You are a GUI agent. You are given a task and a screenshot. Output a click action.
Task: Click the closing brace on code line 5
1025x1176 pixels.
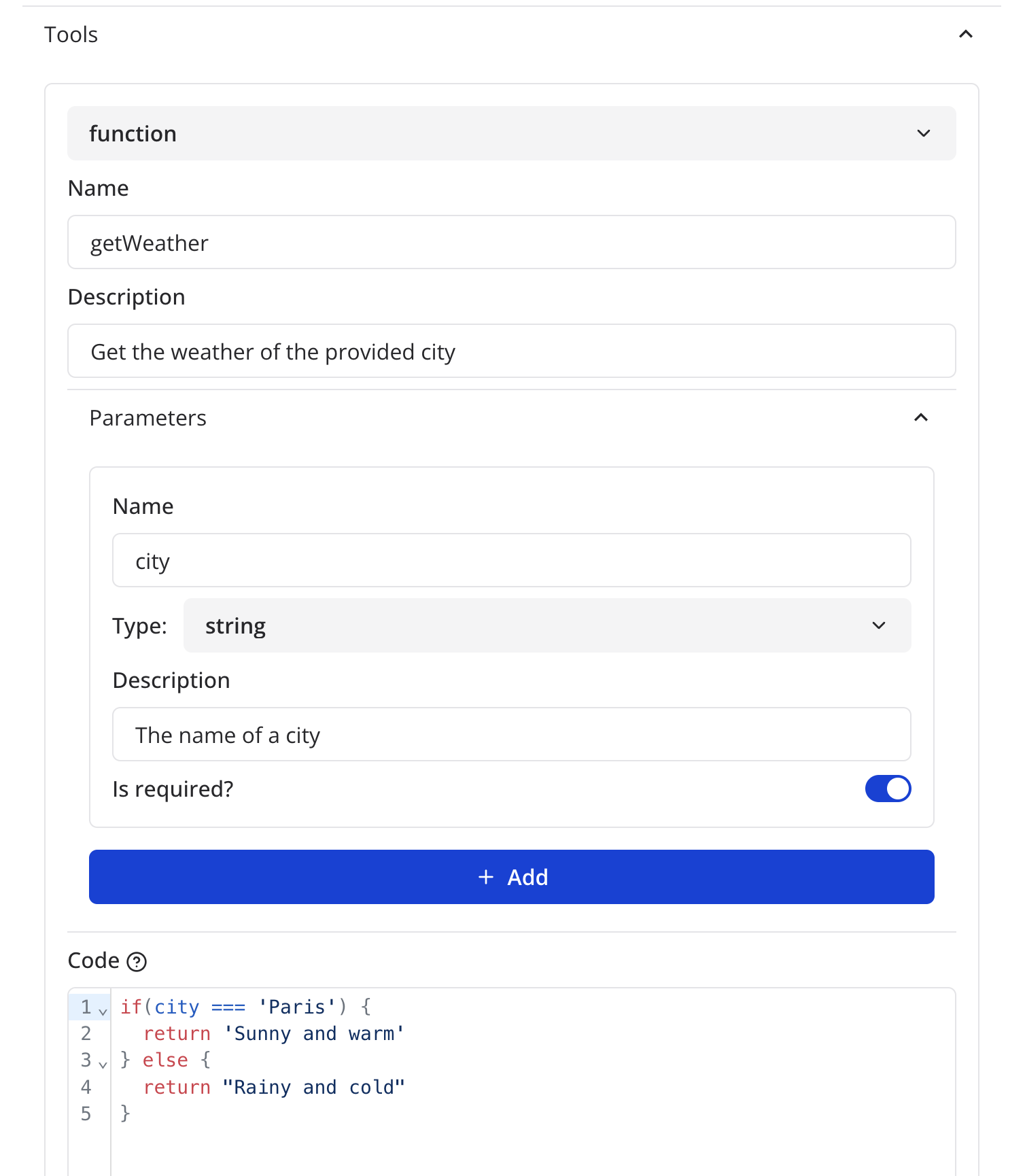coord(125,1113)
